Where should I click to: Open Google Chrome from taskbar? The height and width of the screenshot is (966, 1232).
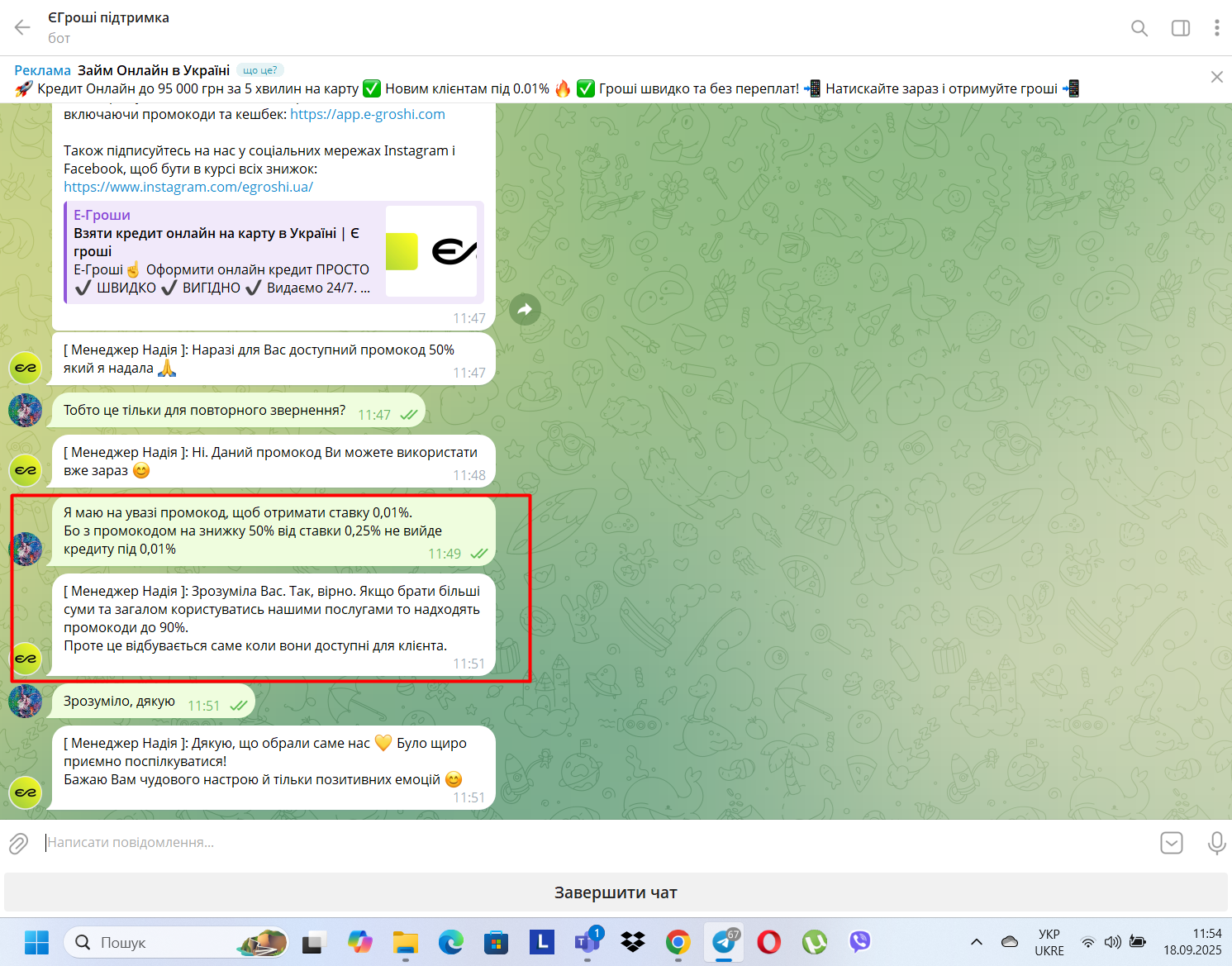point(678,942)
